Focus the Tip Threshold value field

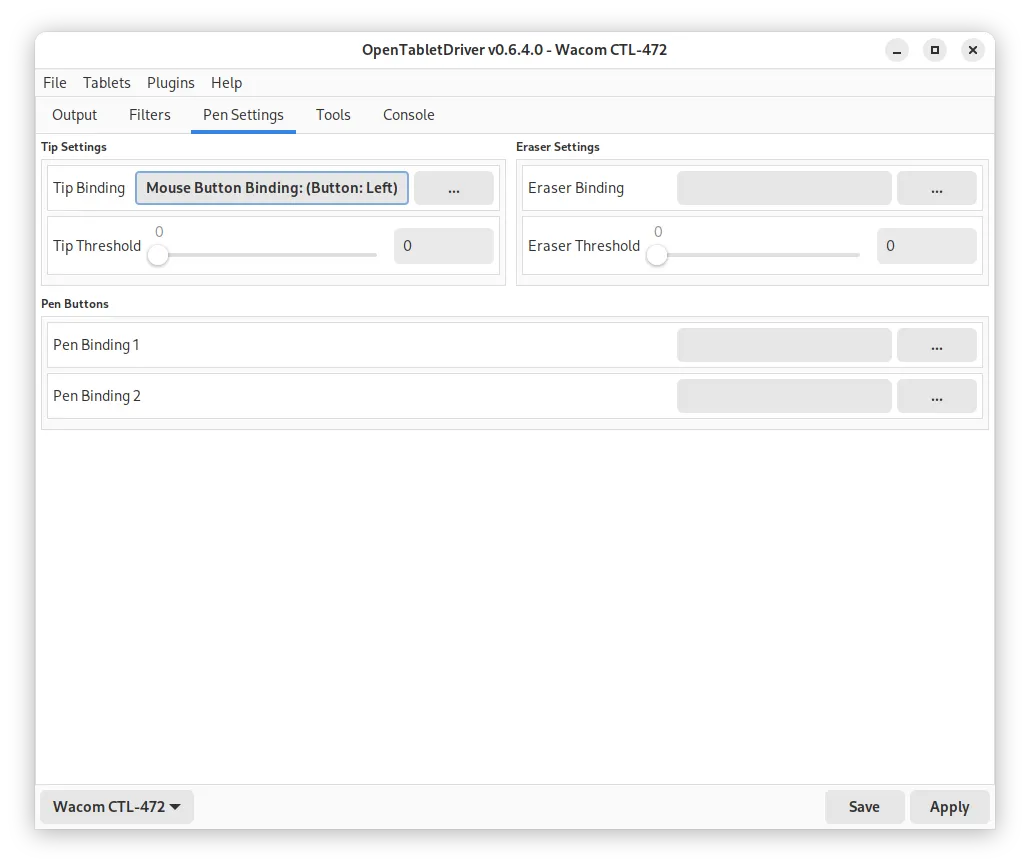pyautogui.click(x=443, y=246)
